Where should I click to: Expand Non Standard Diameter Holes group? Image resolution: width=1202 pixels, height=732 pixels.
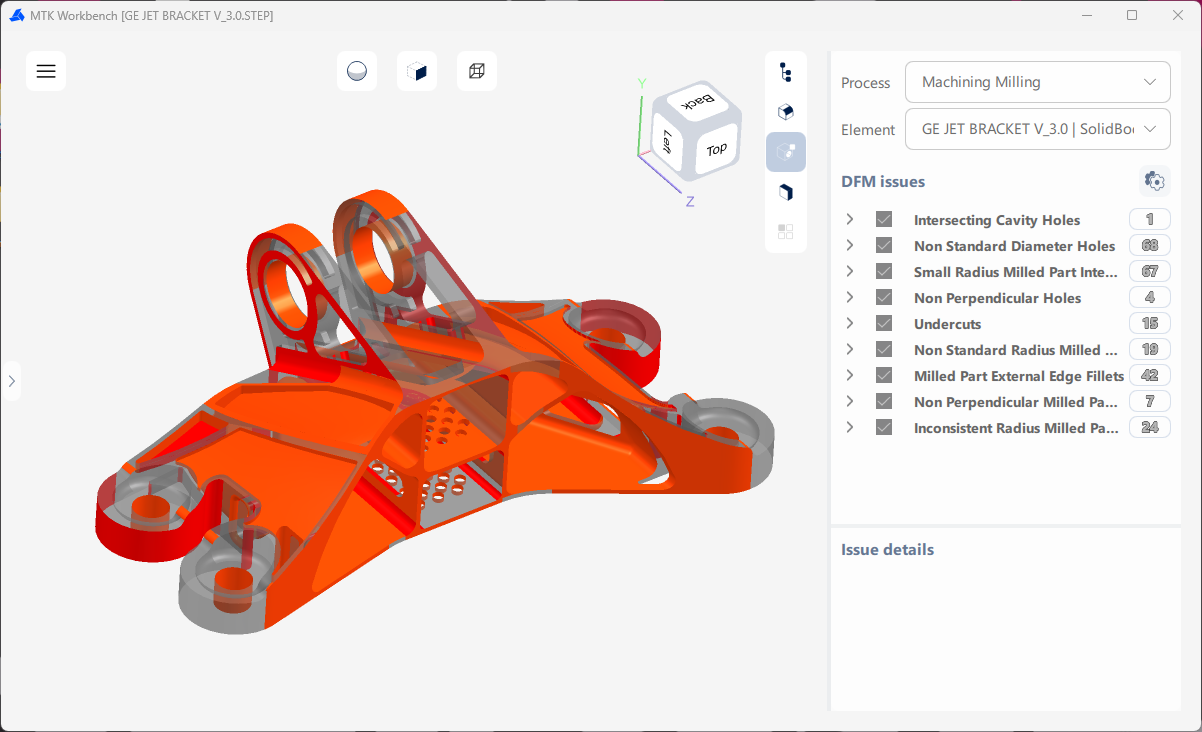click(x=850, y=246)
